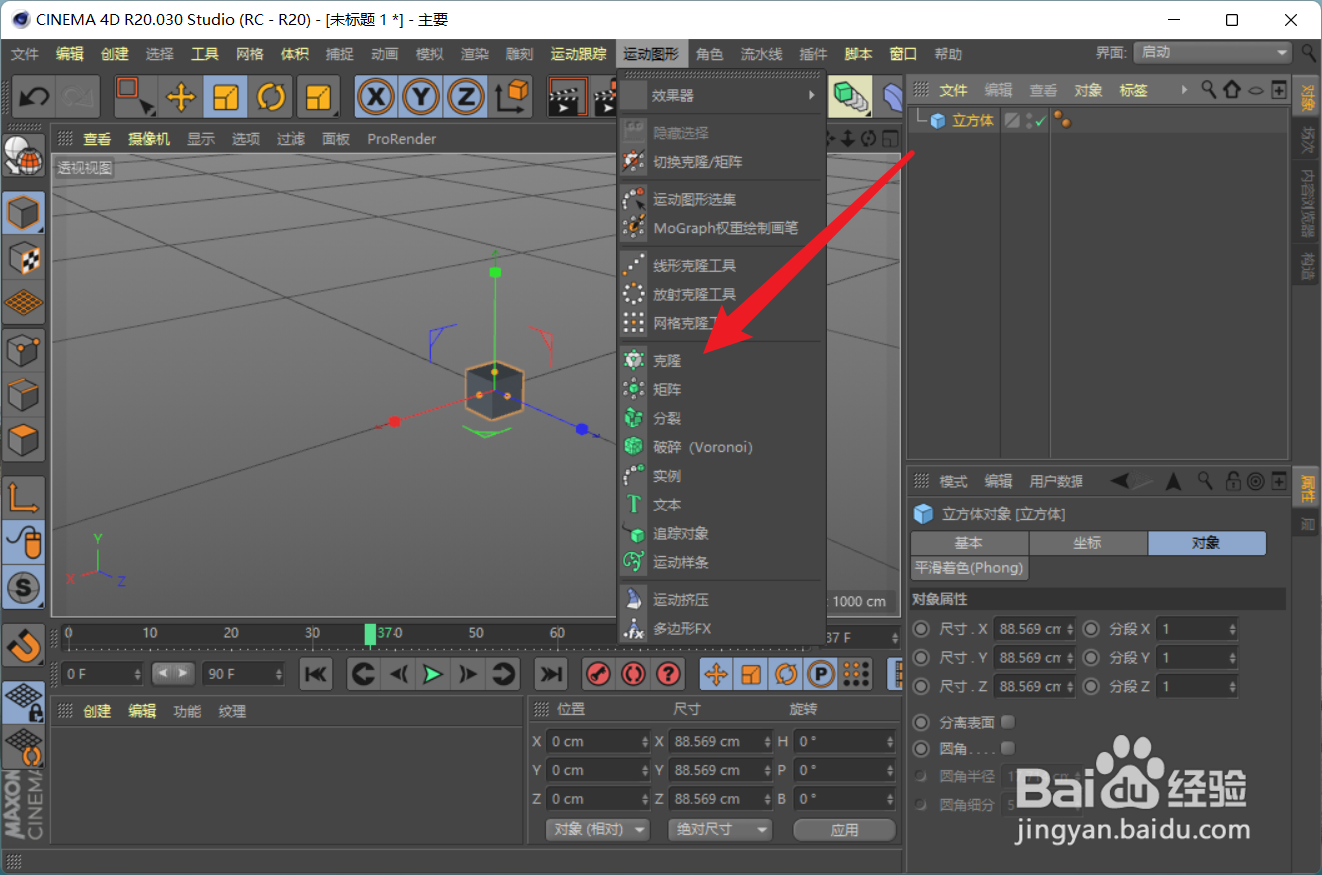
Task: Click the timeline frame 37 marker
Action: (x=370, y=634)
